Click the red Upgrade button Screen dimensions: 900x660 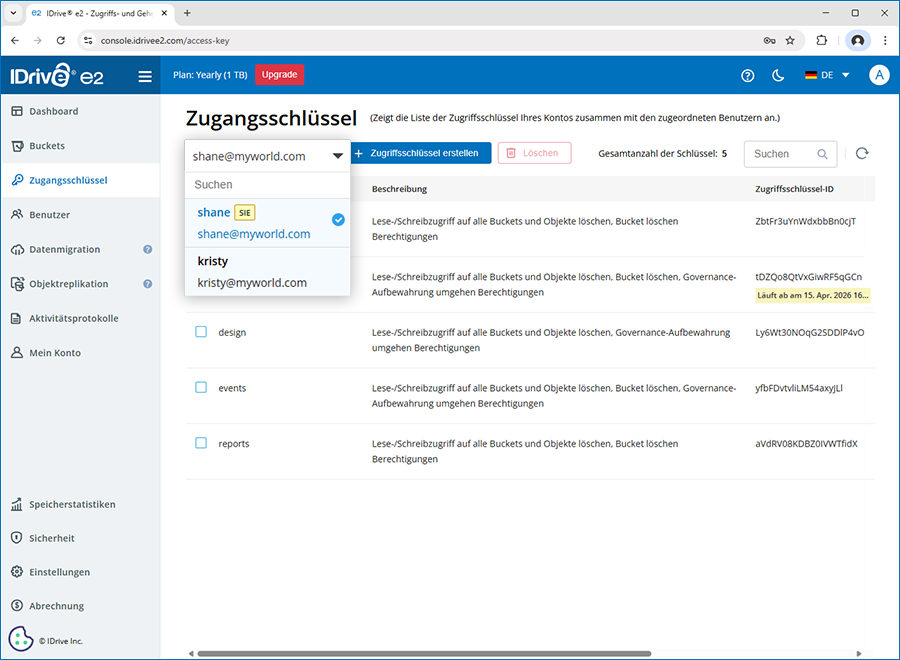(280, 75)
